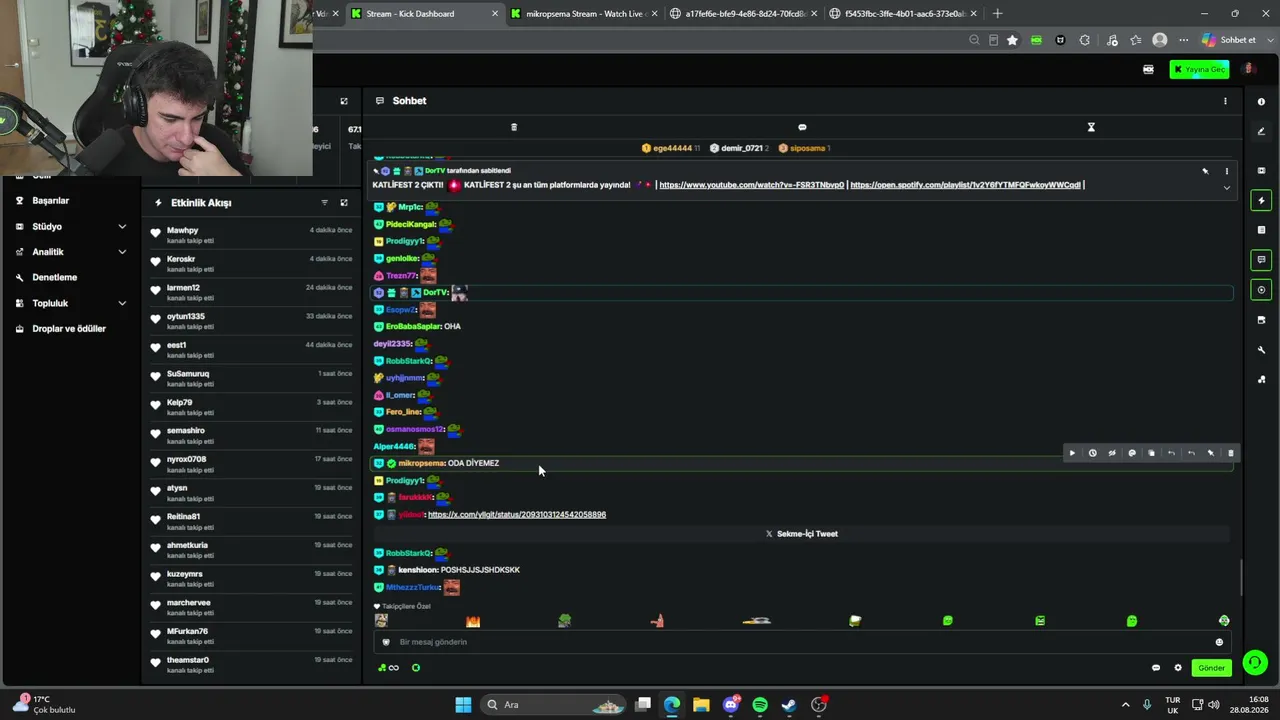Click the Gönder send button
1280x720 pixels.
tap(1211, 668)
